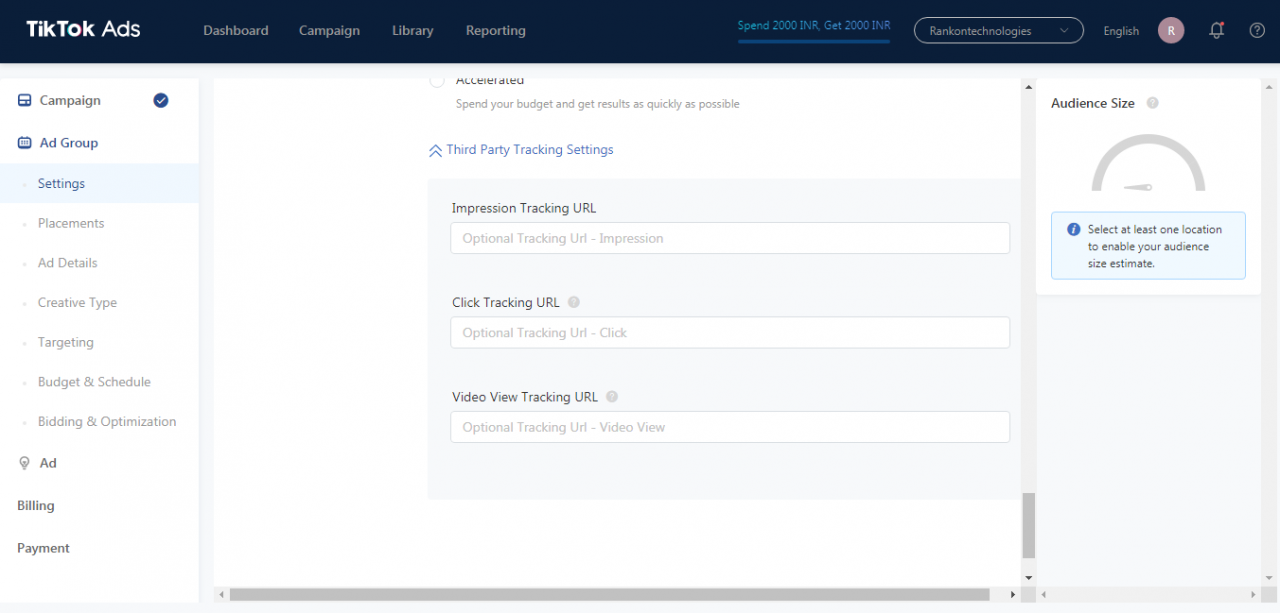
Task: Click the main horizontal scrollbar thumb
Action: (609, 594)
